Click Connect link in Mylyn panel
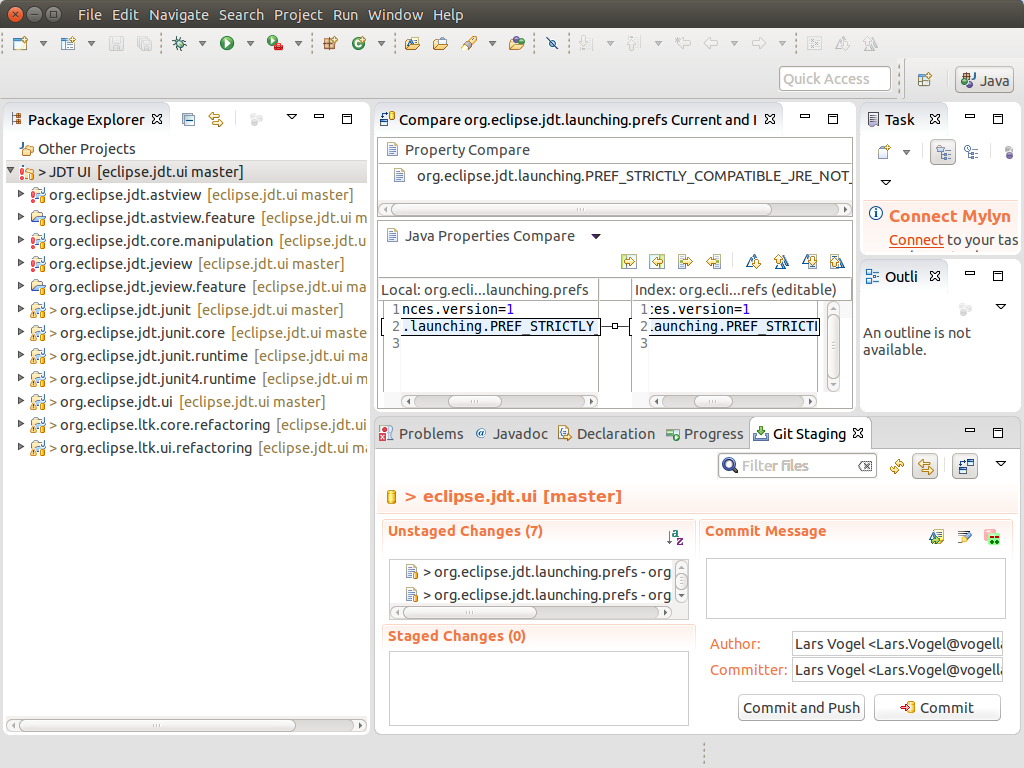 (x=916, y=240)
